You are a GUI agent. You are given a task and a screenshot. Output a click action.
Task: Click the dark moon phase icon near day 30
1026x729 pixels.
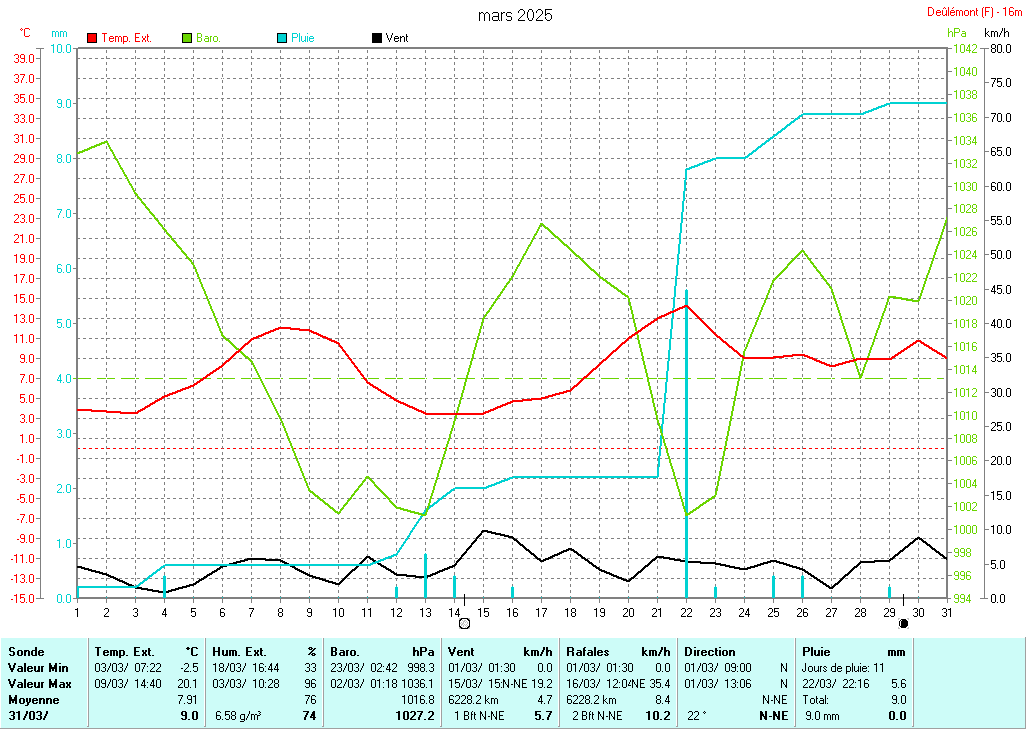(x=903, y=623)
